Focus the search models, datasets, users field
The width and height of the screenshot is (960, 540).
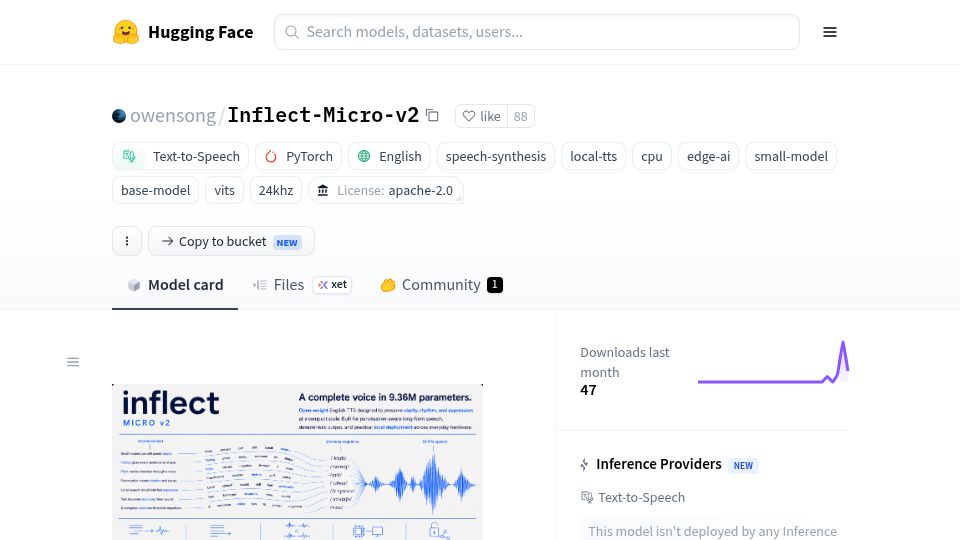coord(536,32)
